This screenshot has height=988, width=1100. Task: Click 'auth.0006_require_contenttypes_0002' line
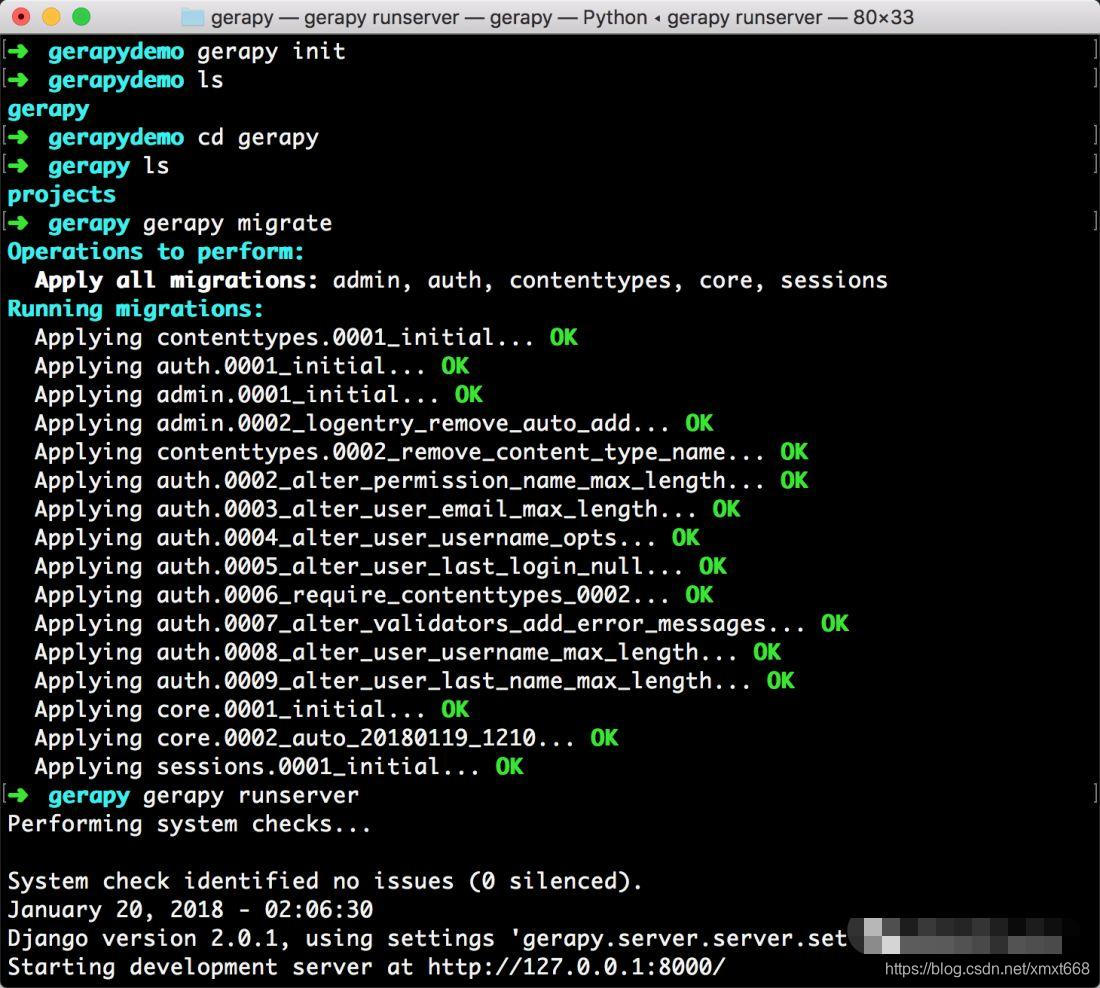pyautogui.click(x=374, y=595)
